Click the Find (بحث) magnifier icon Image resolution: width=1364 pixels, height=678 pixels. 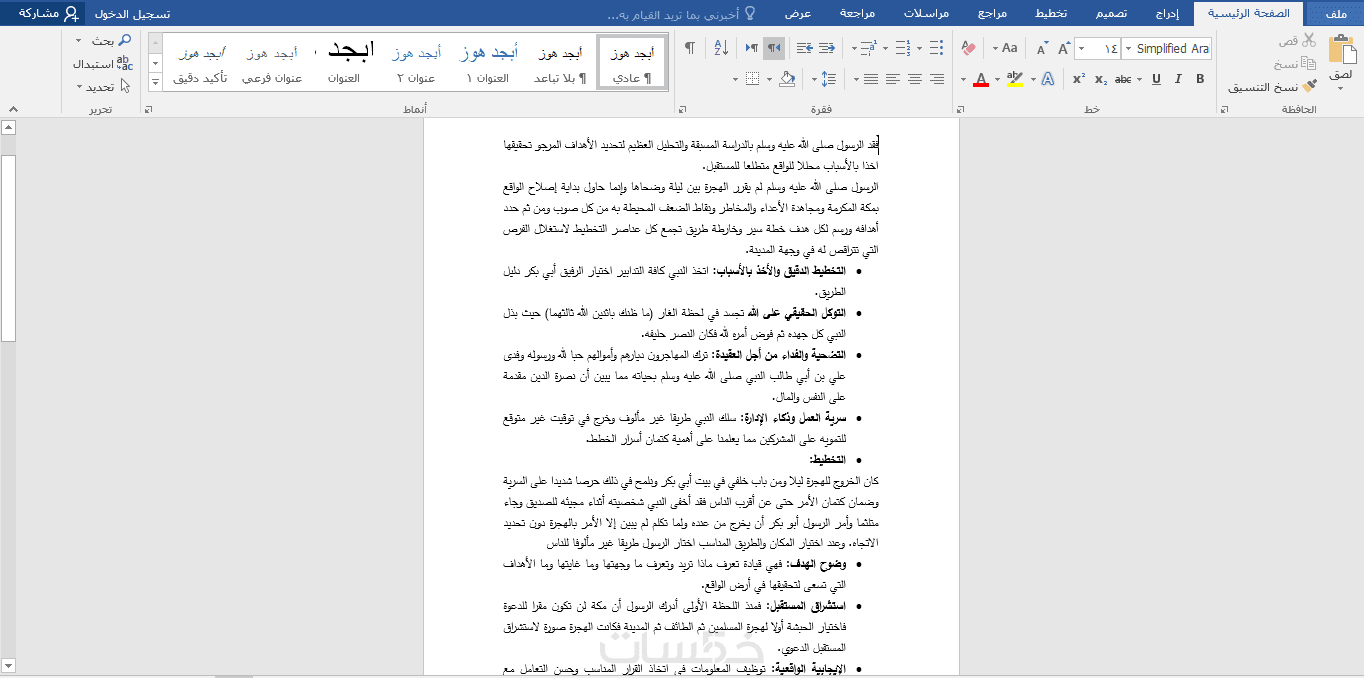(124, 40)
